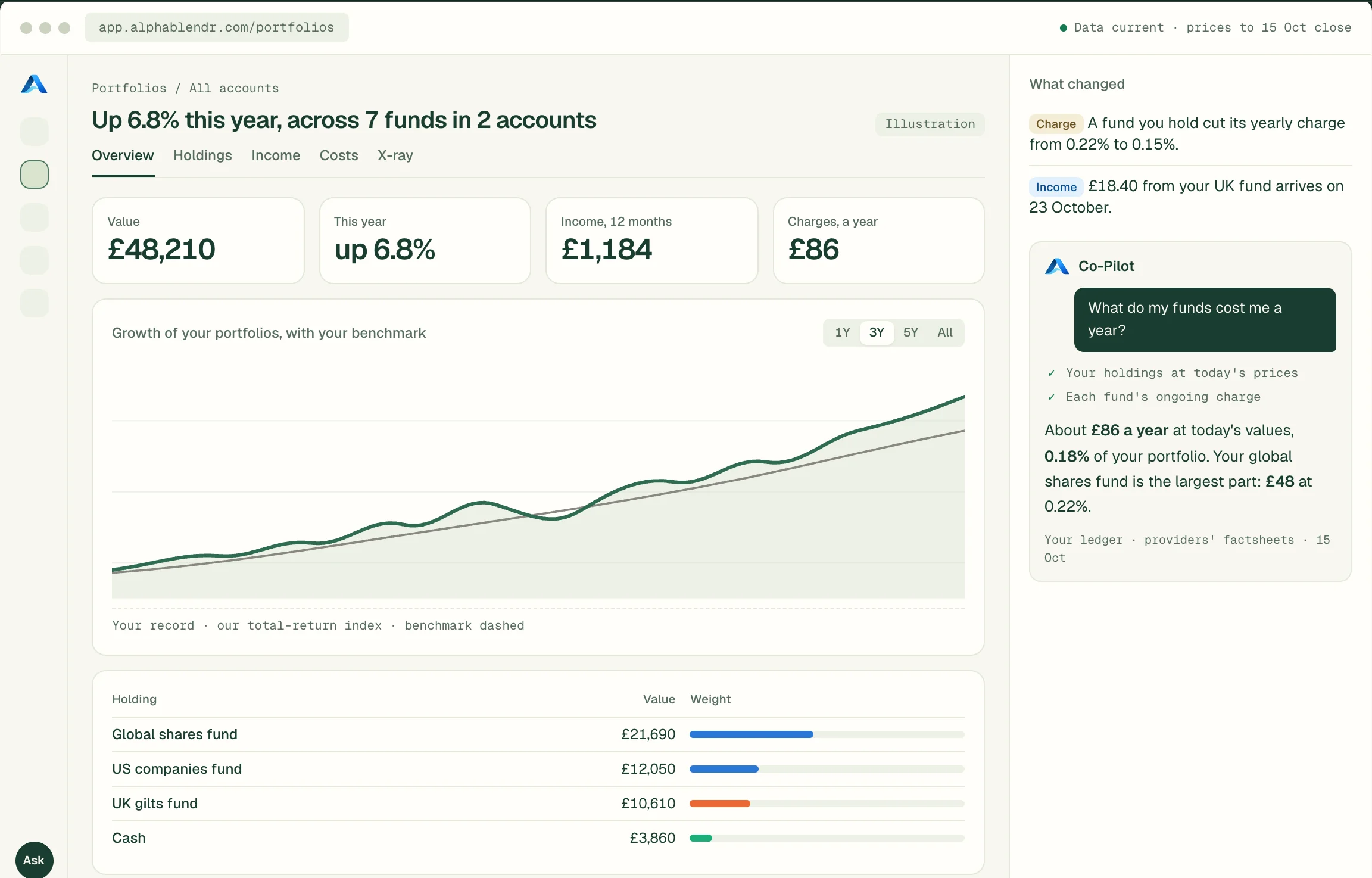Open the Income tab
The image size is (1372, 878).
click(x=276, y=155)
